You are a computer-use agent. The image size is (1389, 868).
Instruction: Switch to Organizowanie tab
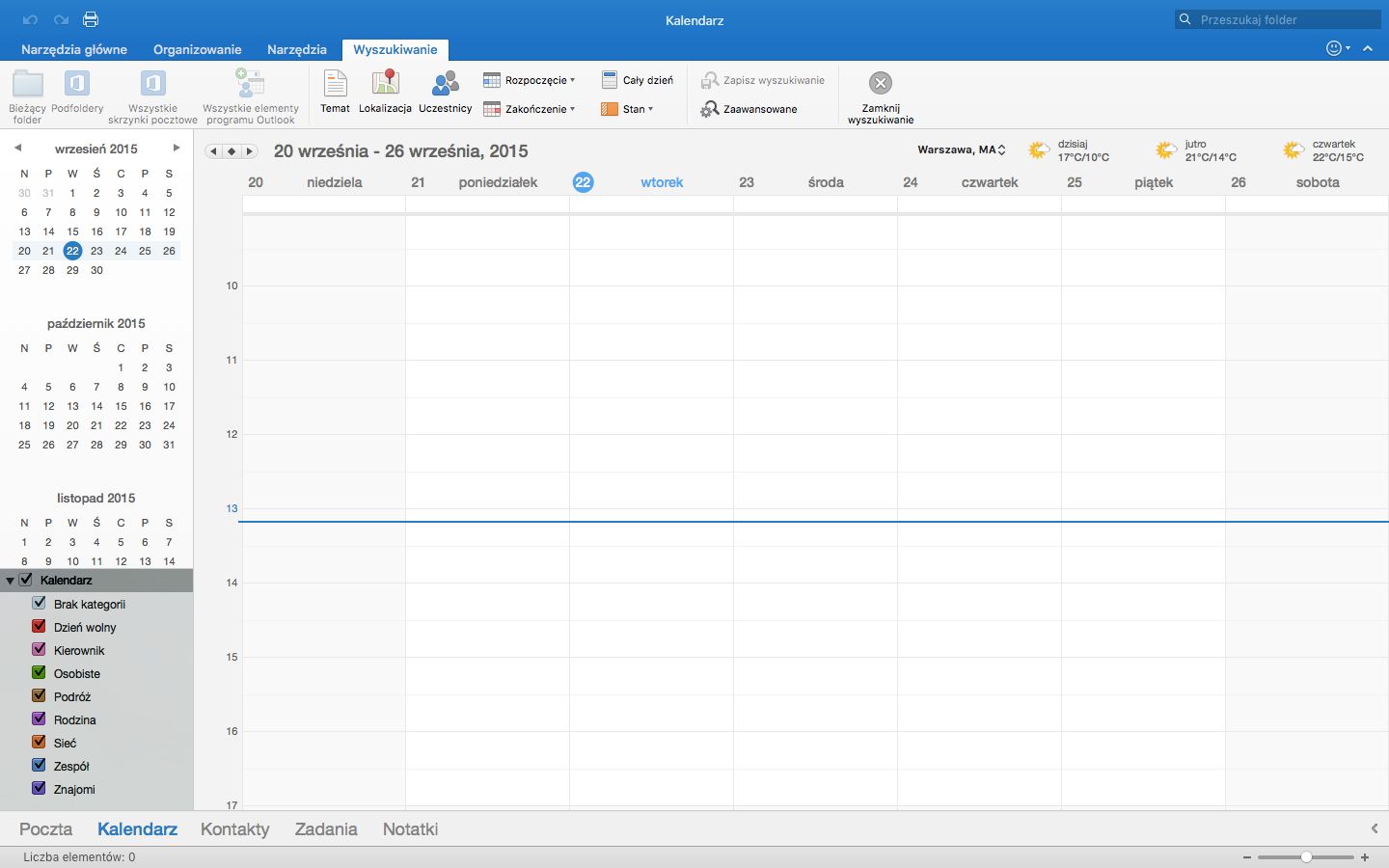[x=197, y=49]
